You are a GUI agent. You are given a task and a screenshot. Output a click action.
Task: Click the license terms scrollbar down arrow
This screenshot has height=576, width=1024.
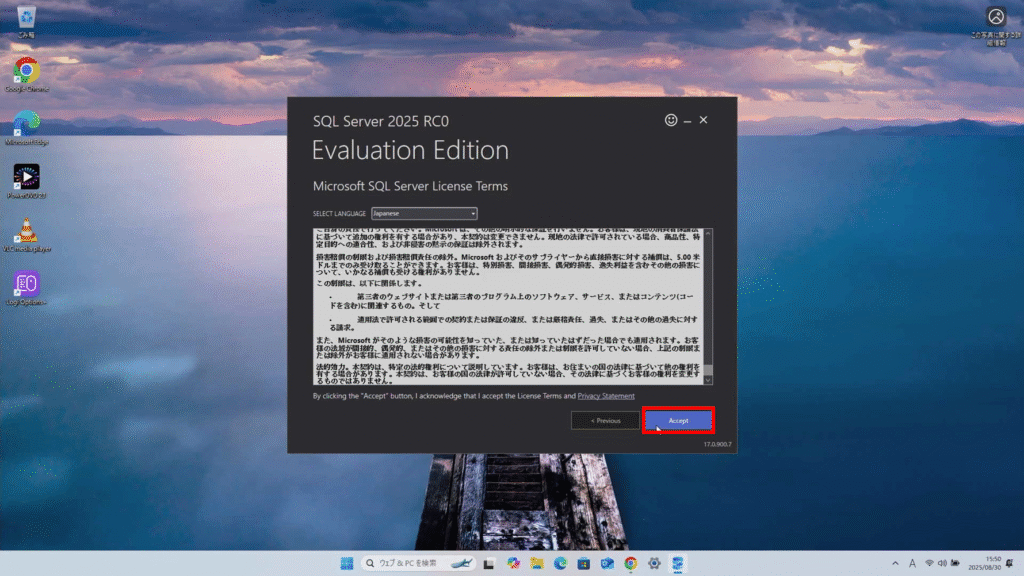coord(708,379)
